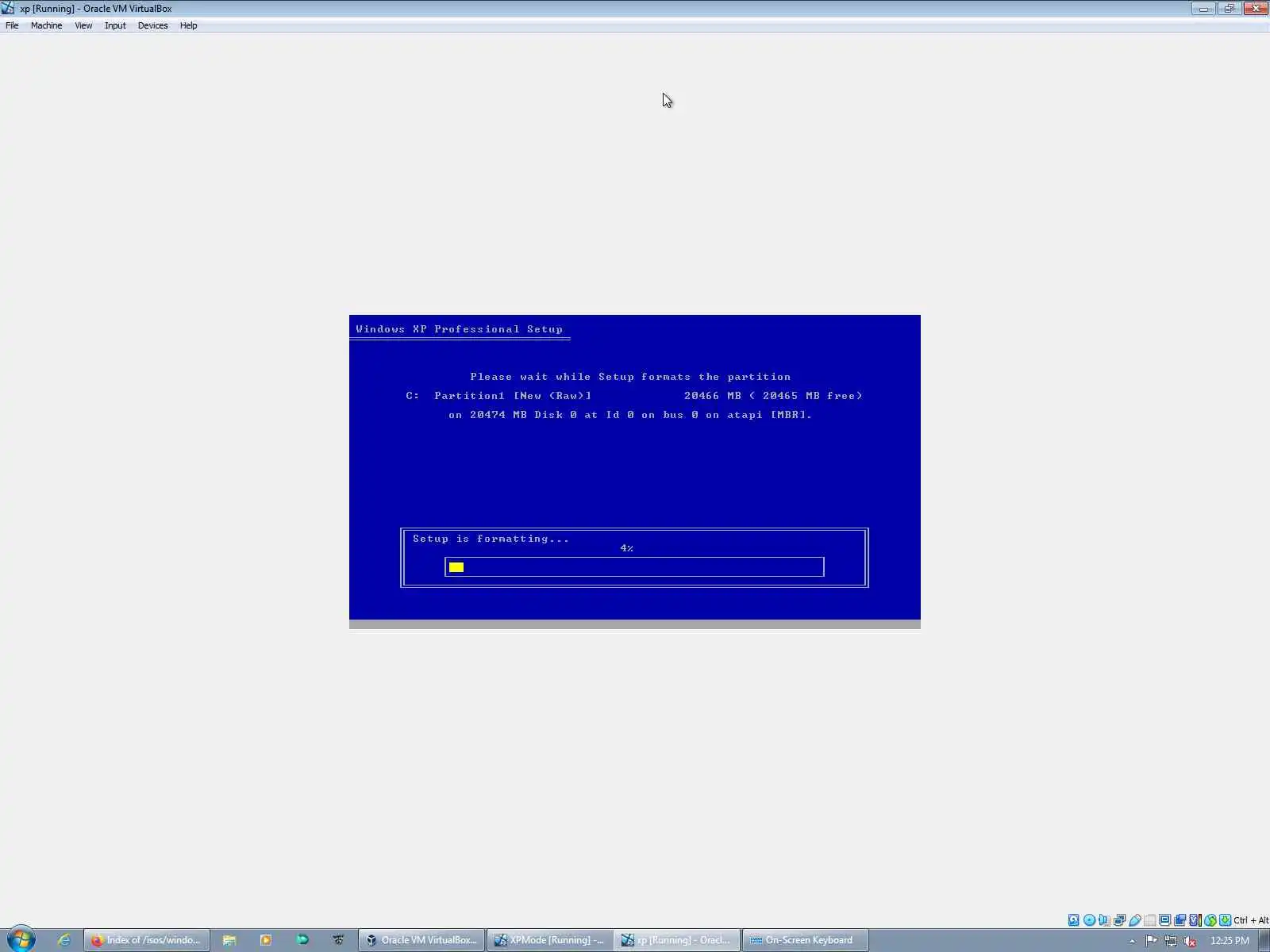
Task: Open Windows Media Player from the taskbar
Action: (x=266, y=940)
